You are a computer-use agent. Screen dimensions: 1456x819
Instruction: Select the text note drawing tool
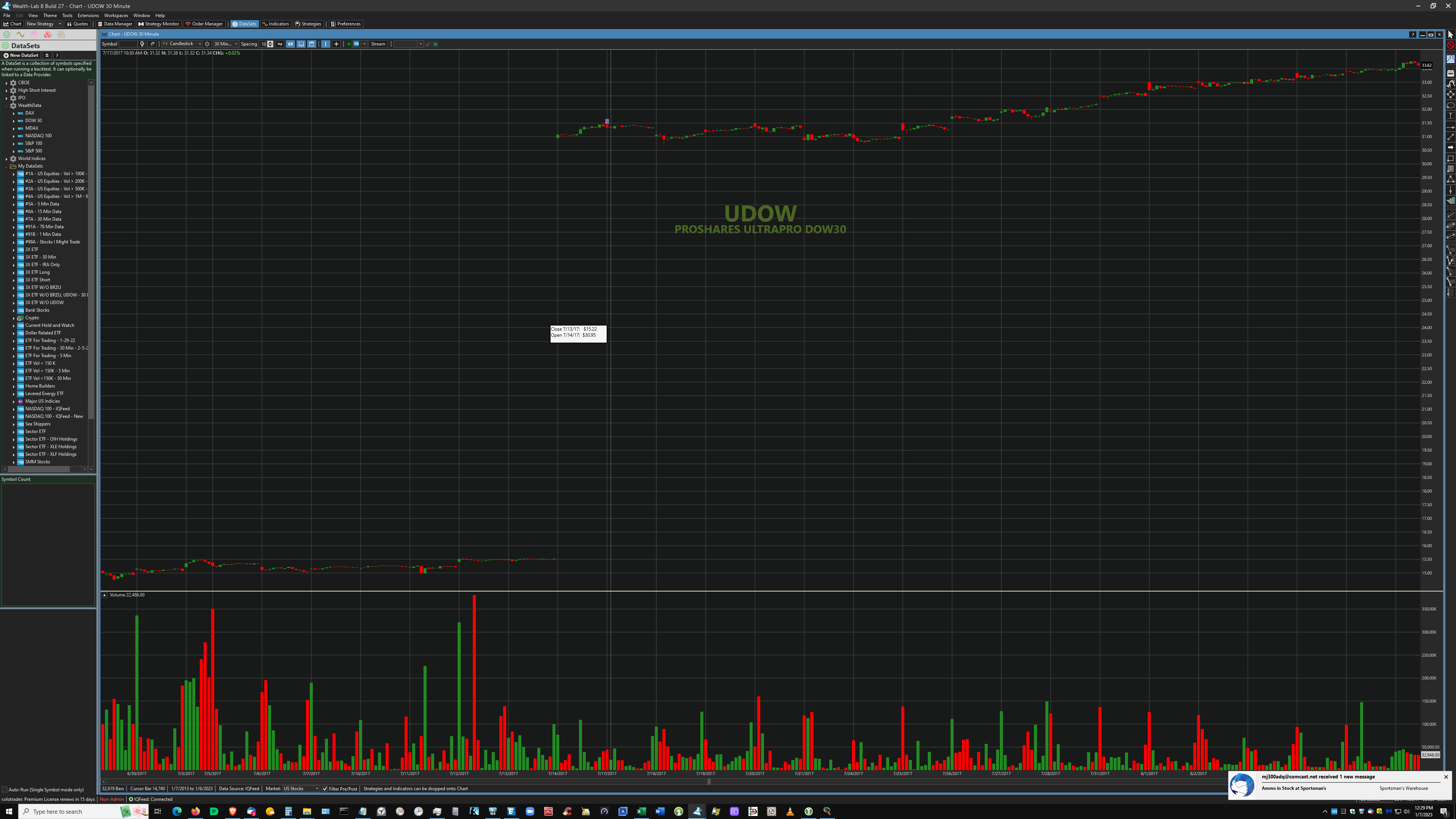[1450, 169]
